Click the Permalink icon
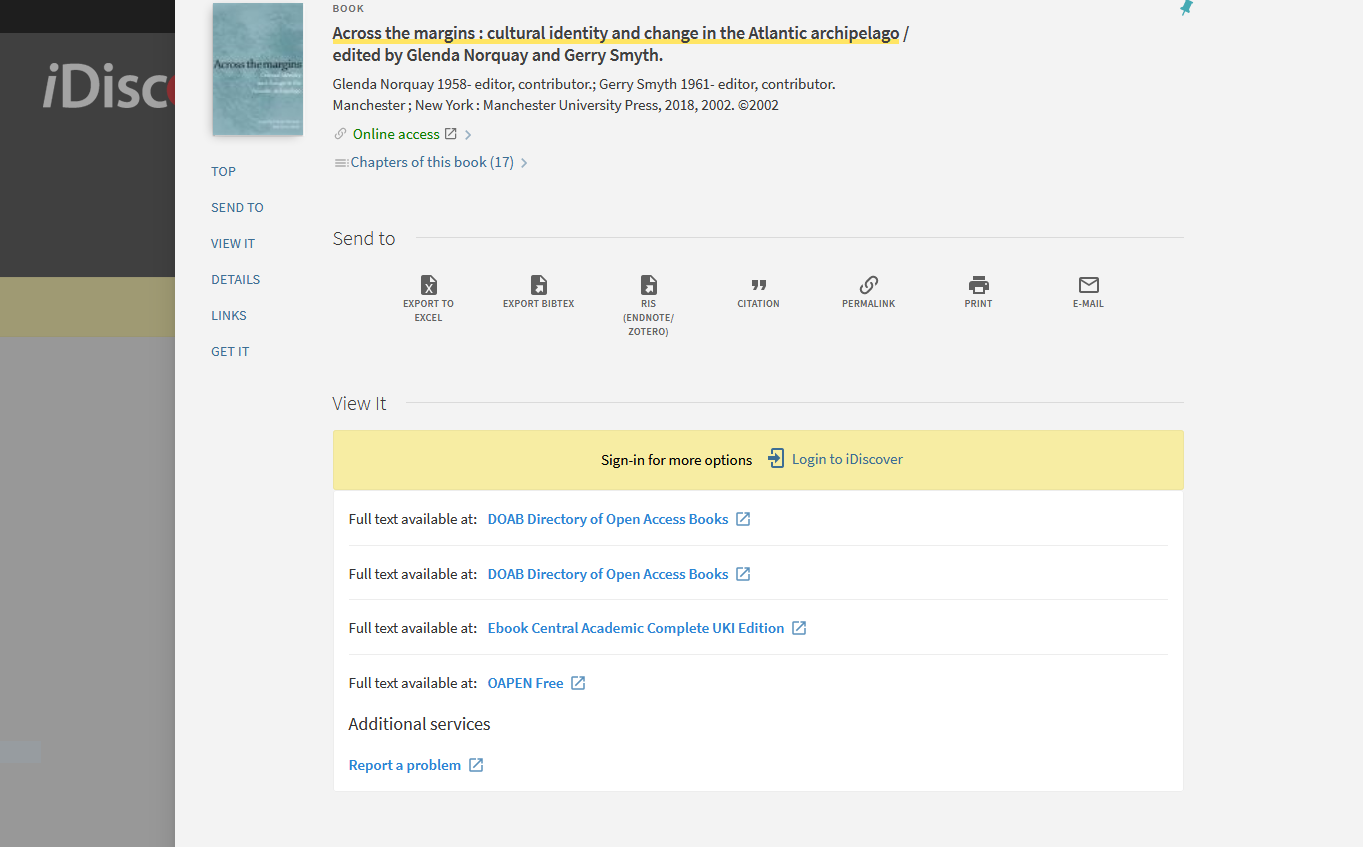Screen dimensions: 1363x847 868,285
